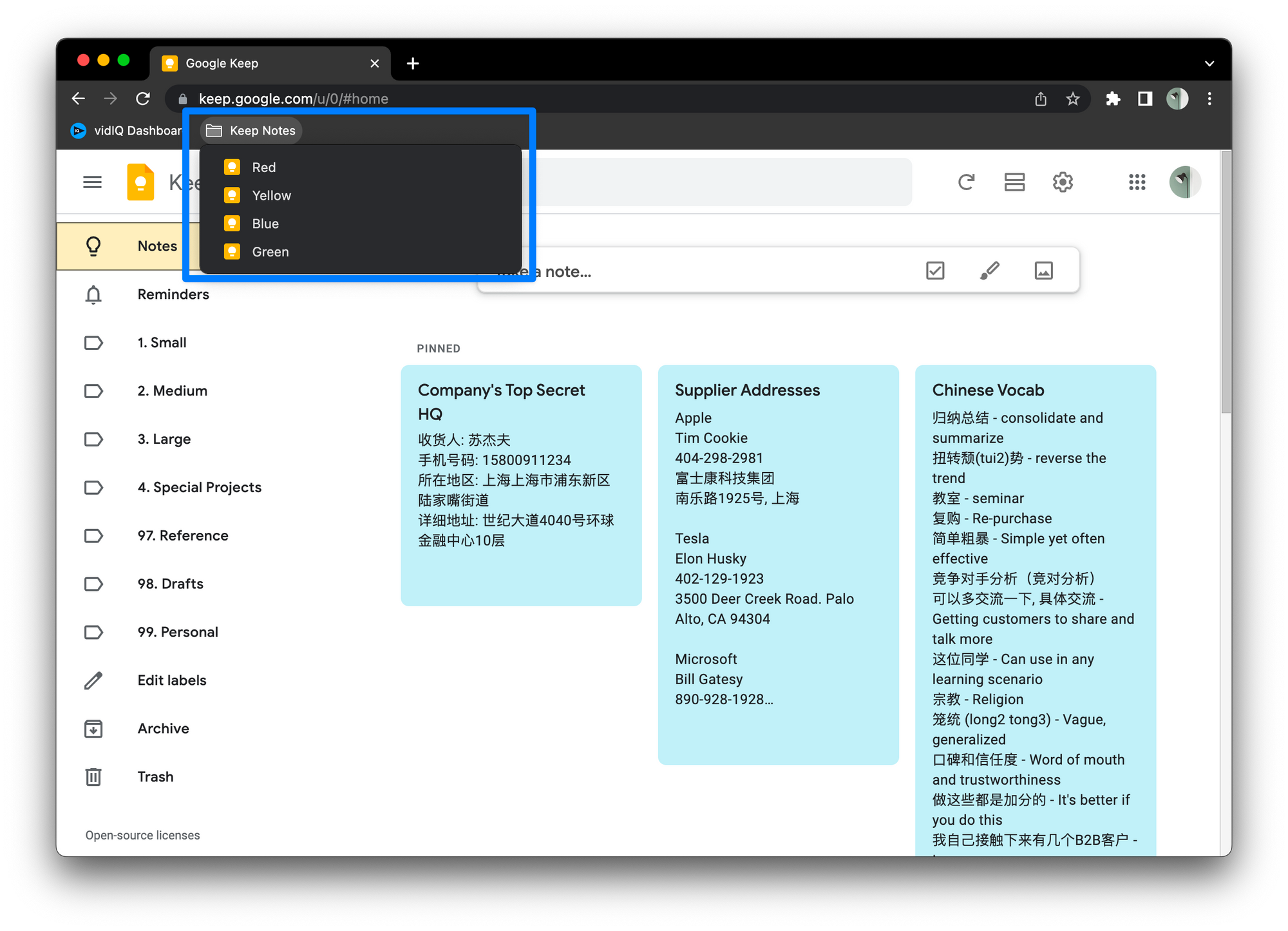Open Chrome three-dot menu
1288x931 pixels.
(x=1209, y=99)
